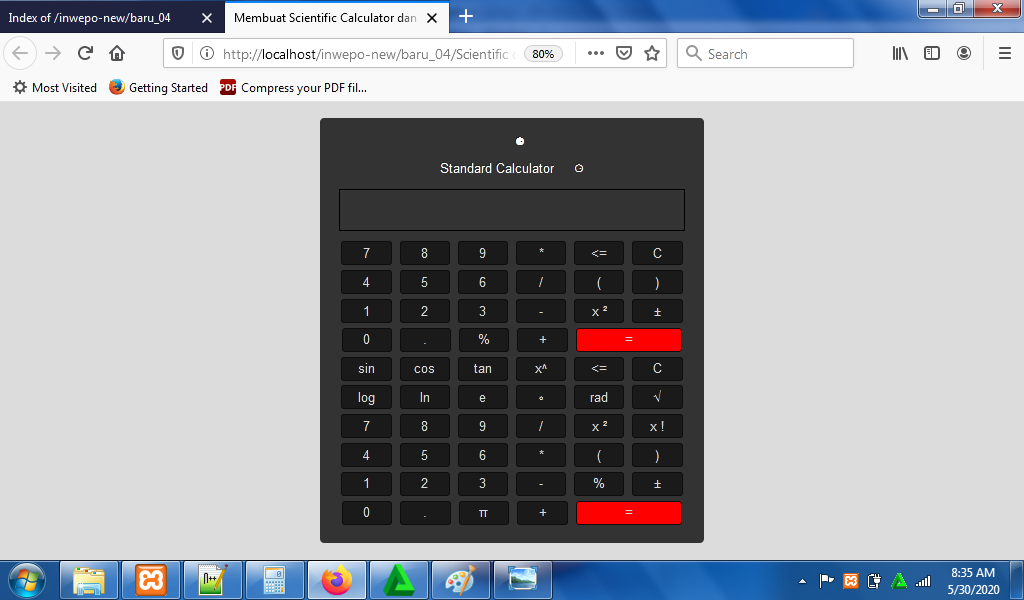Go back with the browser Back arrow

(20, 54)
